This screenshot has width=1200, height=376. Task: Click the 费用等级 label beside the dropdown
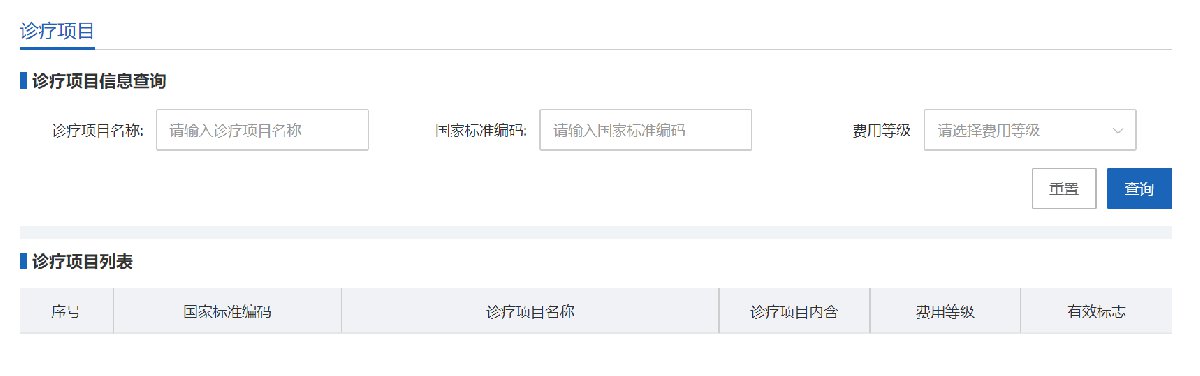point(881,130)
